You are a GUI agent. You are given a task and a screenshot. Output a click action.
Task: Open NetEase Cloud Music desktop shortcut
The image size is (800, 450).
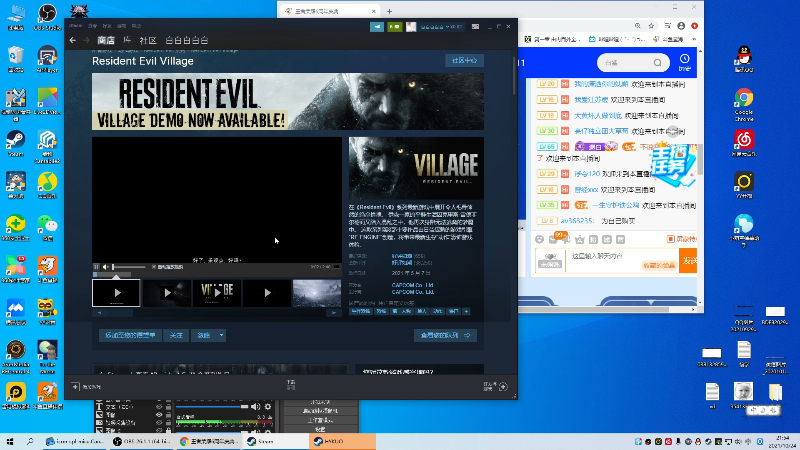[x=744, y=143]
